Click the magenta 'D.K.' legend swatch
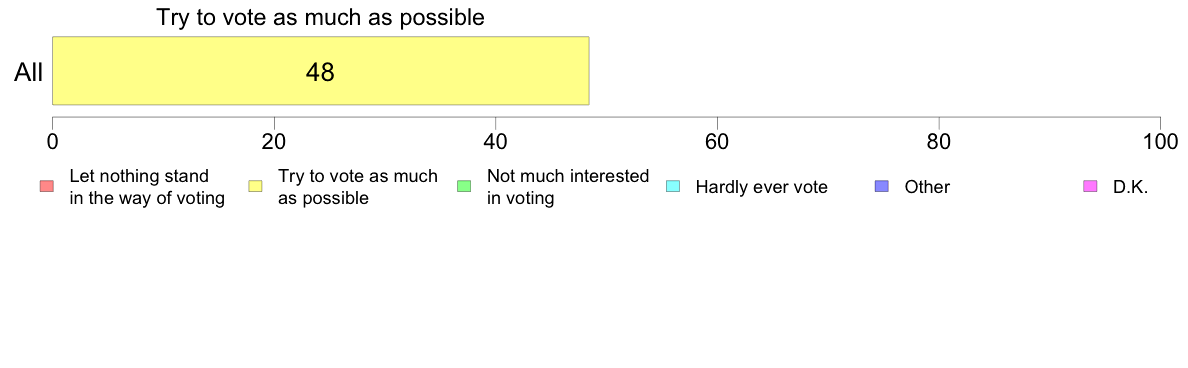1188x368 pixels. tap(1091, 186)
